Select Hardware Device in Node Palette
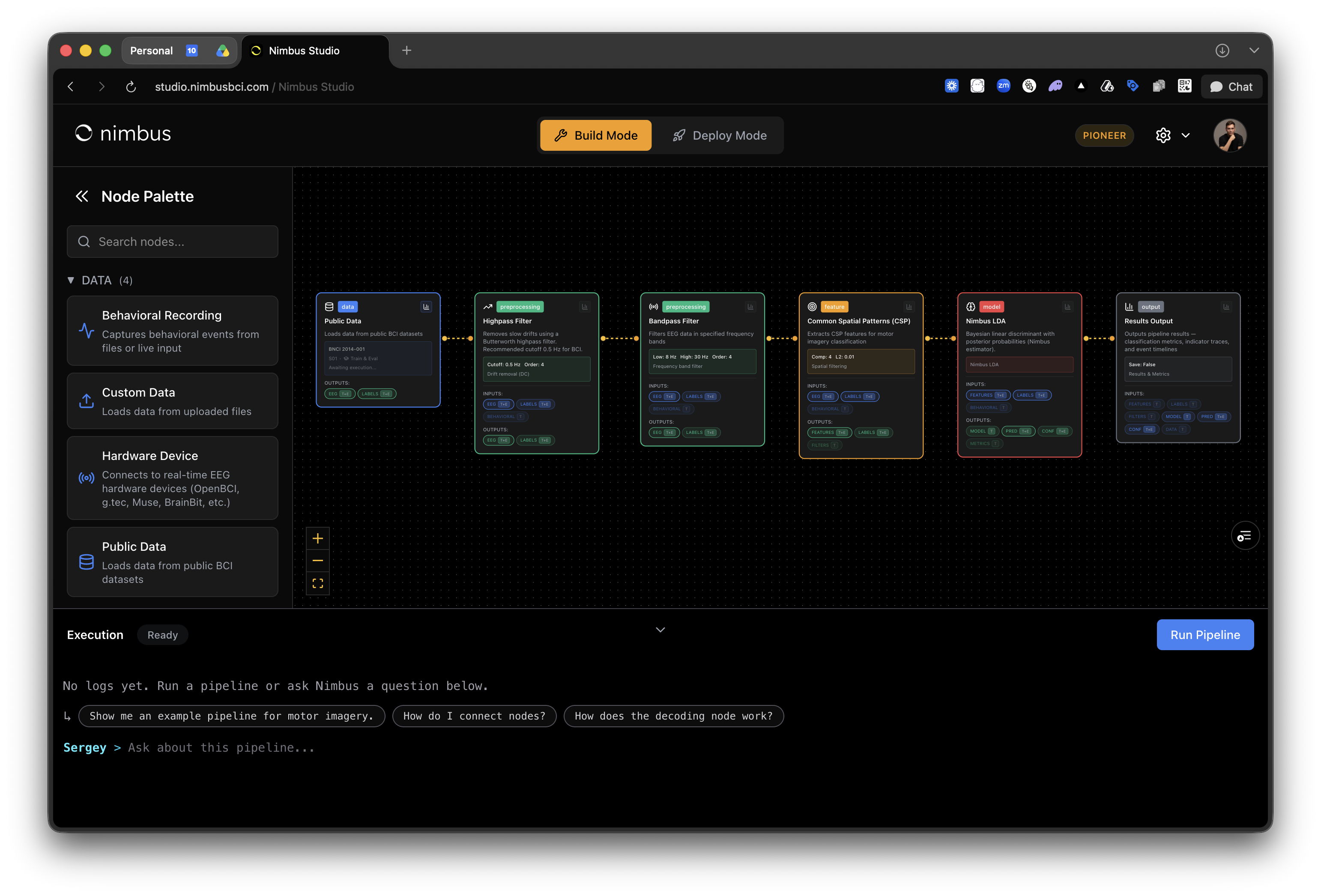 click(x=173, y=478)
